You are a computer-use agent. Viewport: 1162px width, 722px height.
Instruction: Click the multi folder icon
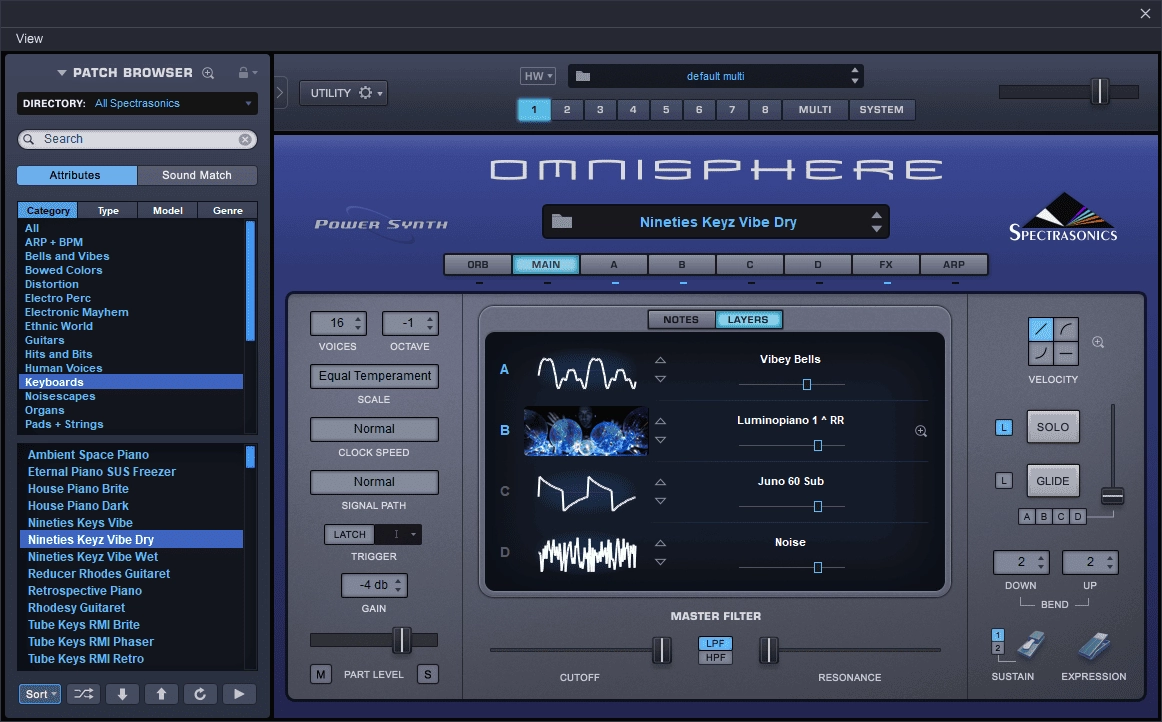coord(583,76)
